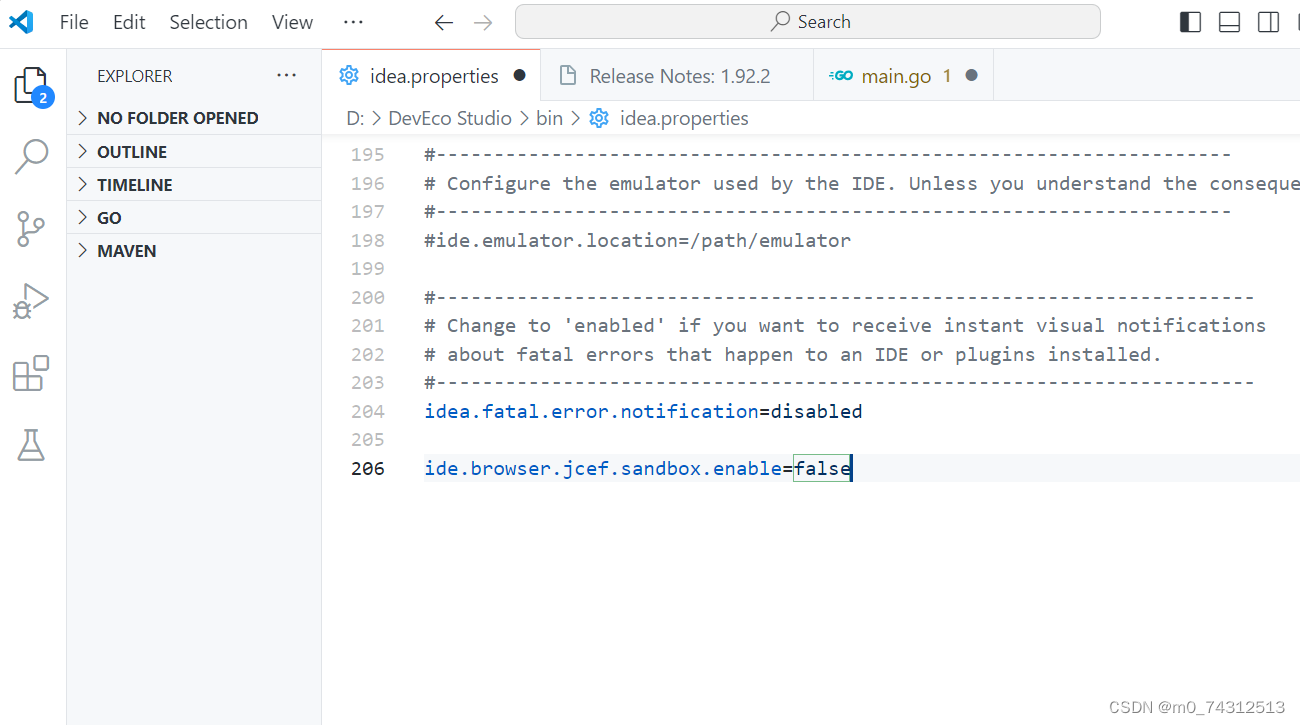The height and width of the screenshot is (725, 1300).
Task: Open the Selection menu
Action: [208, 22]
